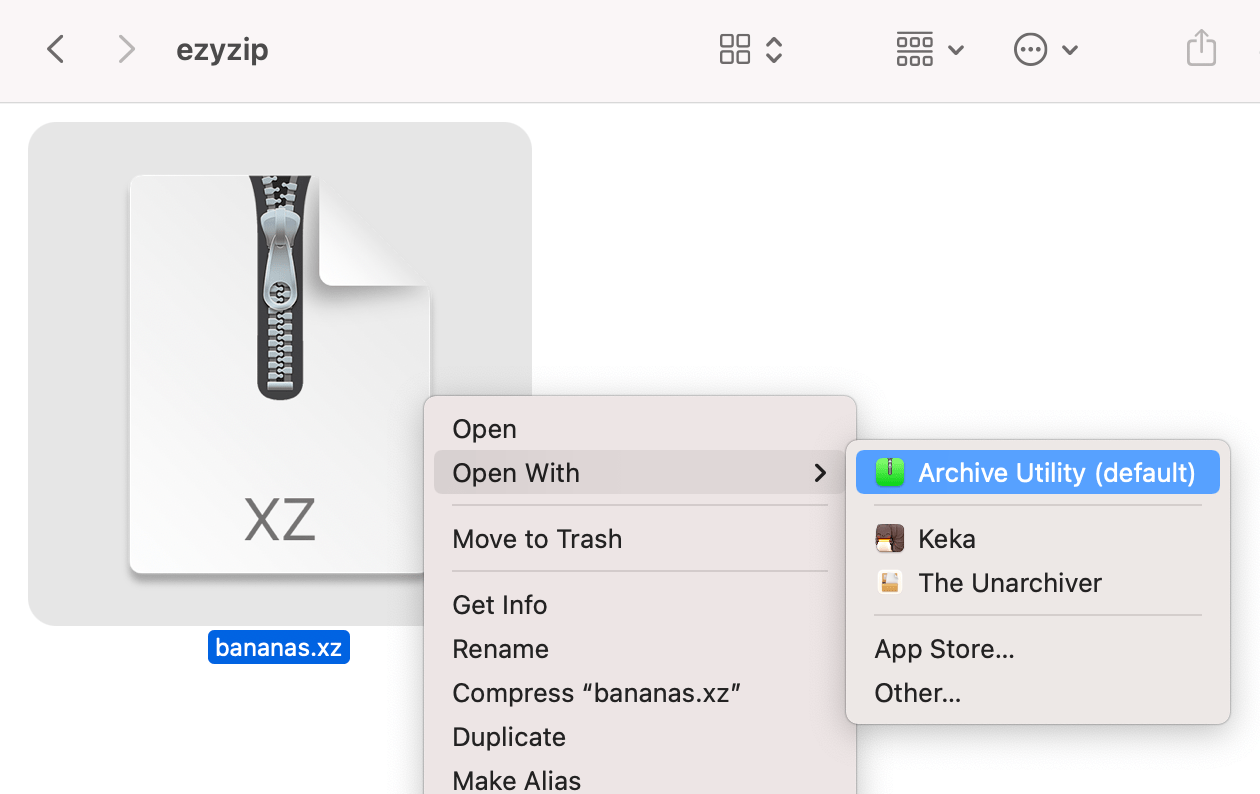Expand the Open With submenu
The height and width of the screenshot is (794, 1260).
[820, 472]
